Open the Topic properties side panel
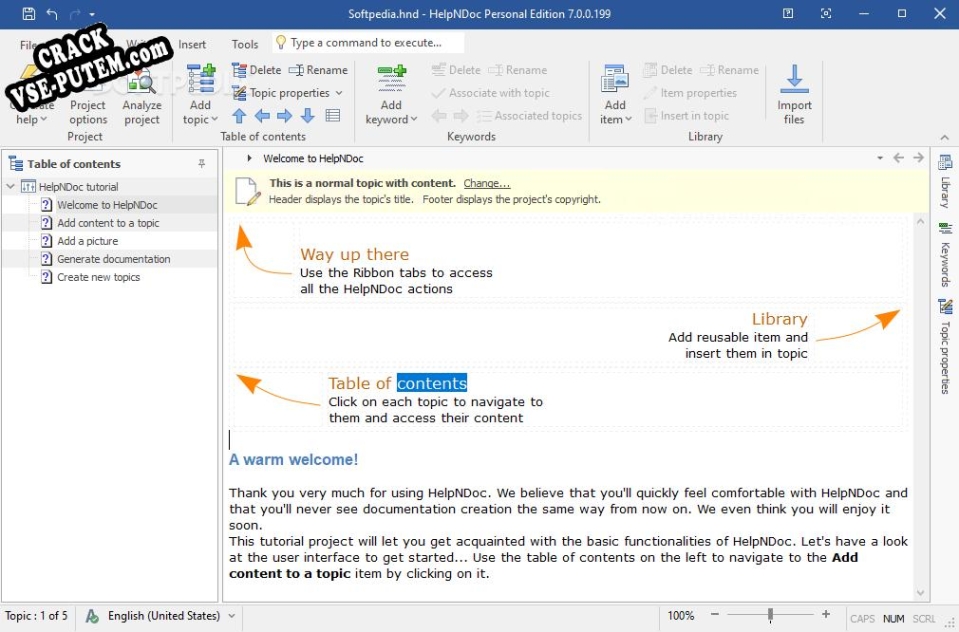Image resolution: width=959 pixels, height=632 pixels. [x=945, y=346]
